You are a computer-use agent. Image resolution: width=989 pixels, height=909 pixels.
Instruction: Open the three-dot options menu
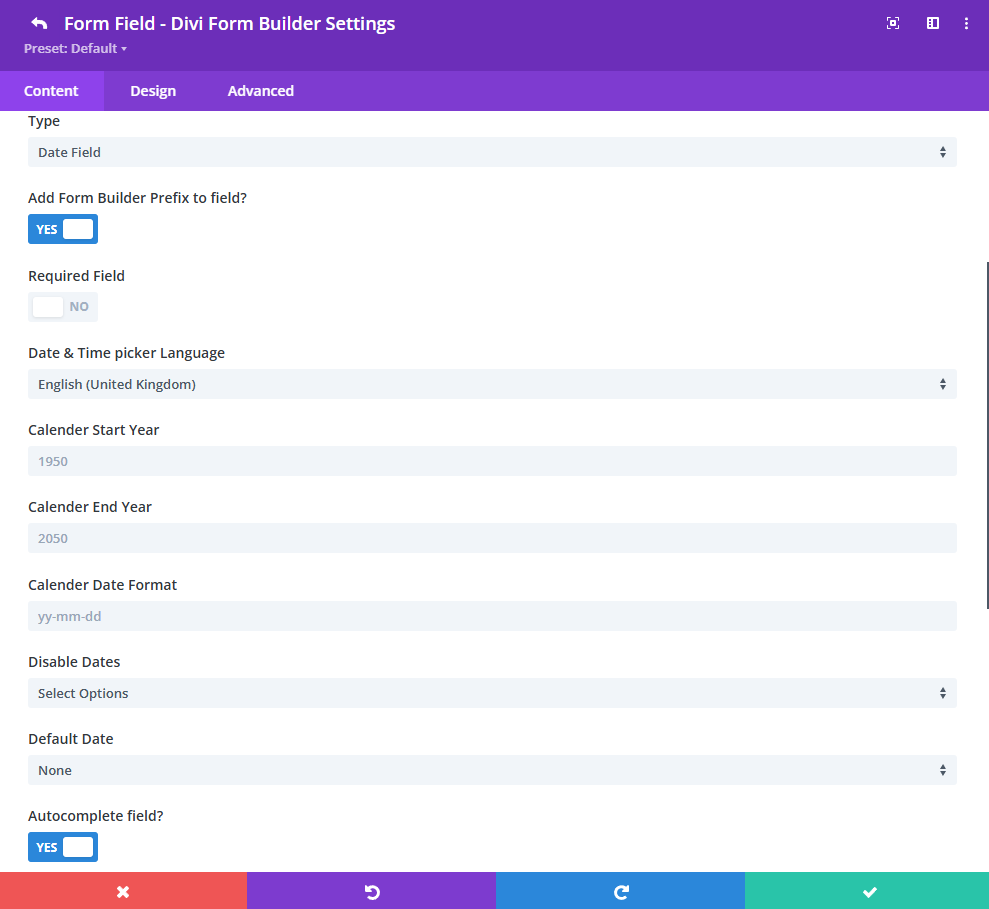point(966,23)
